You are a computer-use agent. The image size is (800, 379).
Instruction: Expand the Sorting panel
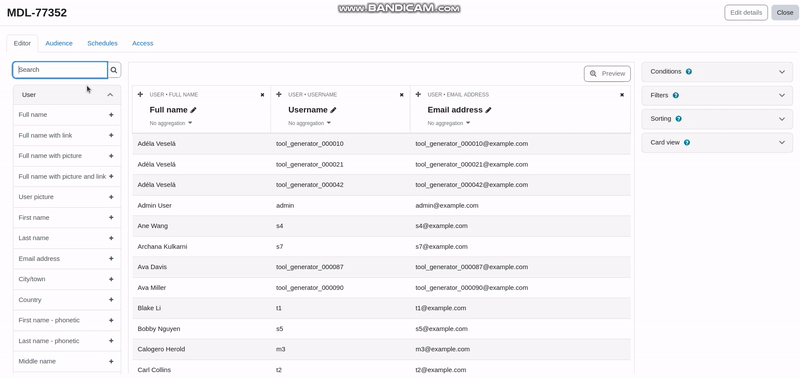tap(717, 119)
